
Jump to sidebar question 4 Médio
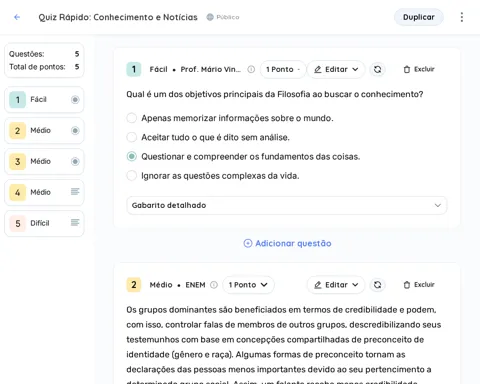pyautogui.click(x=44, y=192)
